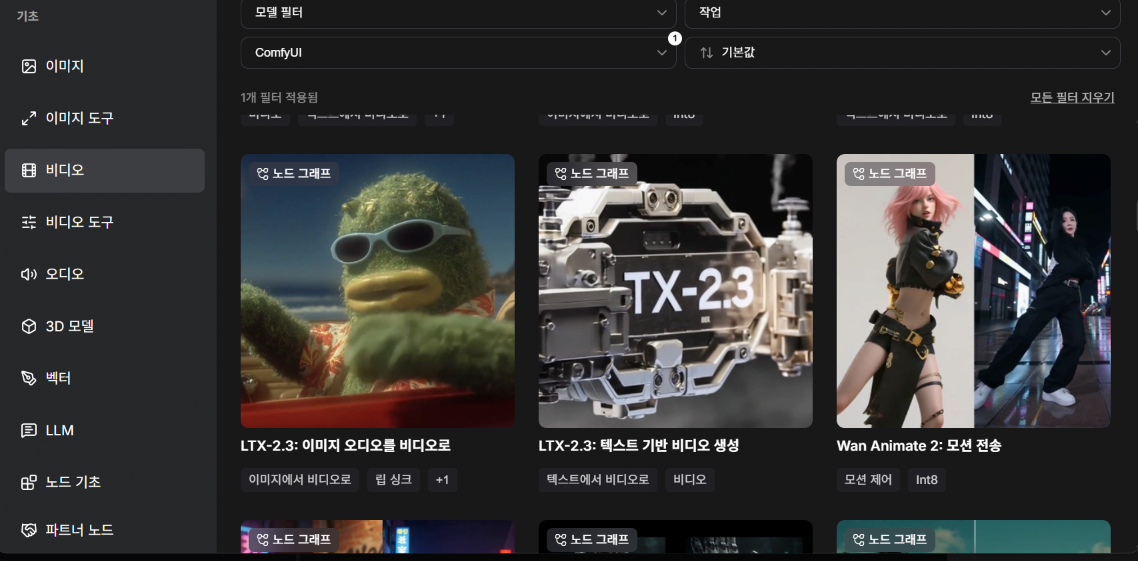1138x561 pixels.
Task: Click filter count badge 1 on ComfyUI dropdown
Action: (675, 38)
